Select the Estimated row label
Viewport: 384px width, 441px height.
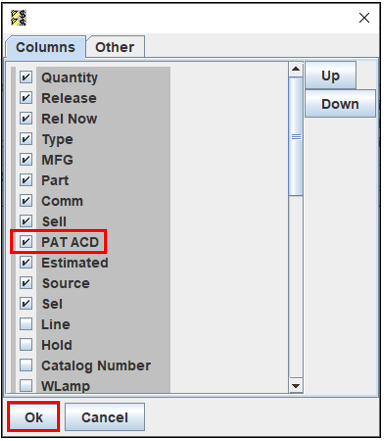pos(75,263)
